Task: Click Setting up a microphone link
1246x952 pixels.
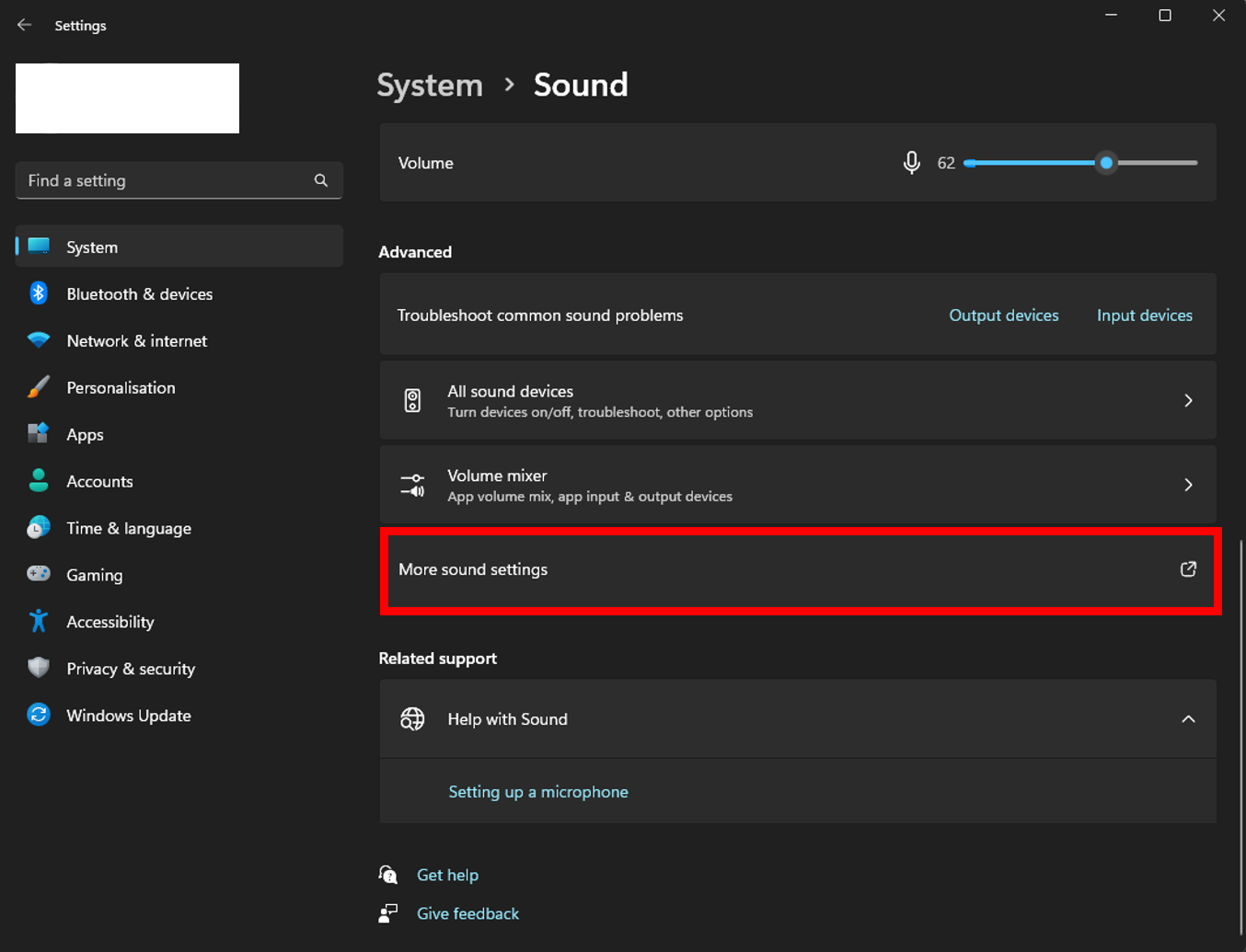Action: [537, 791]
